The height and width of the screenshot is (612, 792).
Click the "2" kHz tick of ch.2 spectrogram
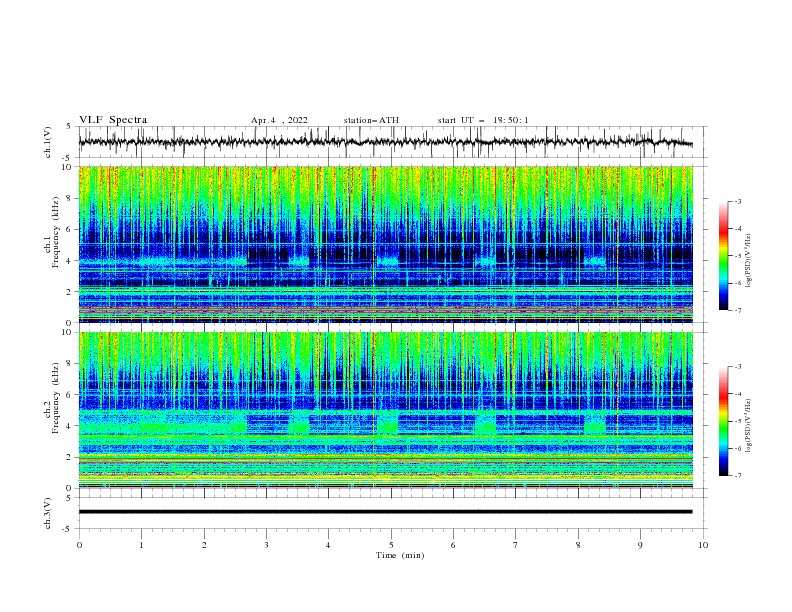coord(71,457)
